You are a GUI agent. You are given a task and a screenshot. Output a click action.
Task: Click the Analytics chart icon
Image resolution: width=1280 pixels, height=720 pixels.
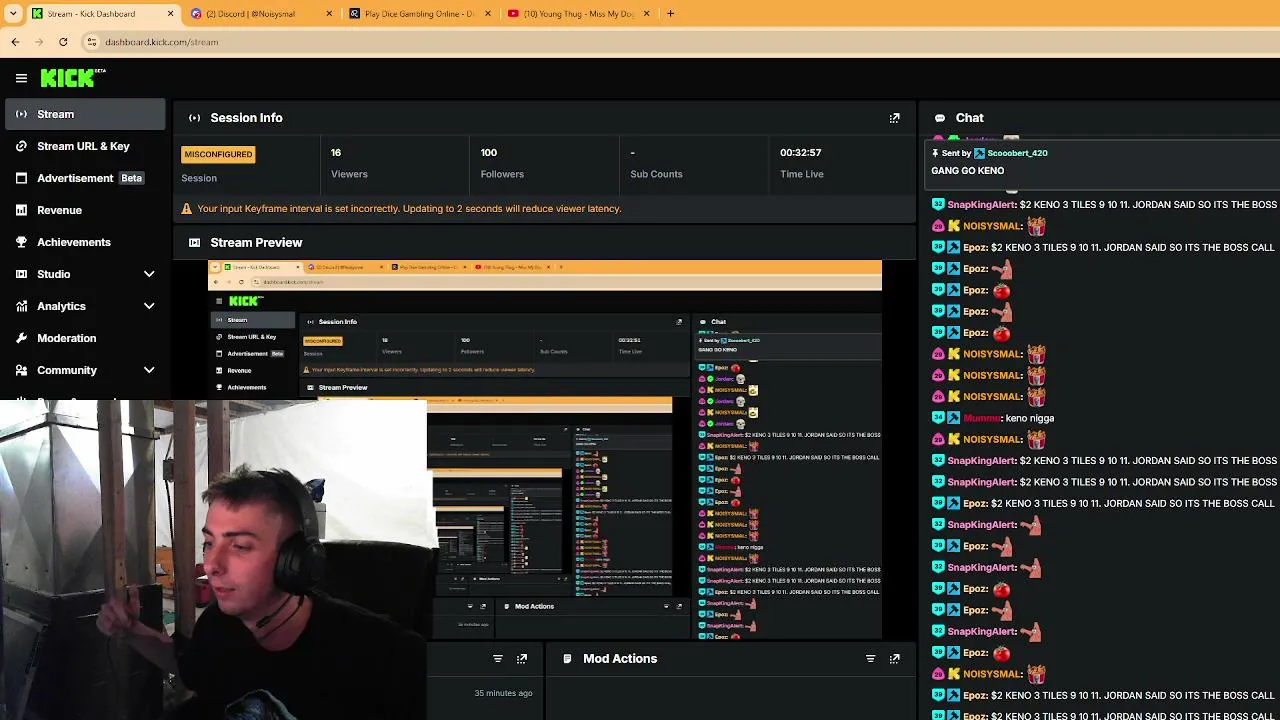click(x=21, y=306)
